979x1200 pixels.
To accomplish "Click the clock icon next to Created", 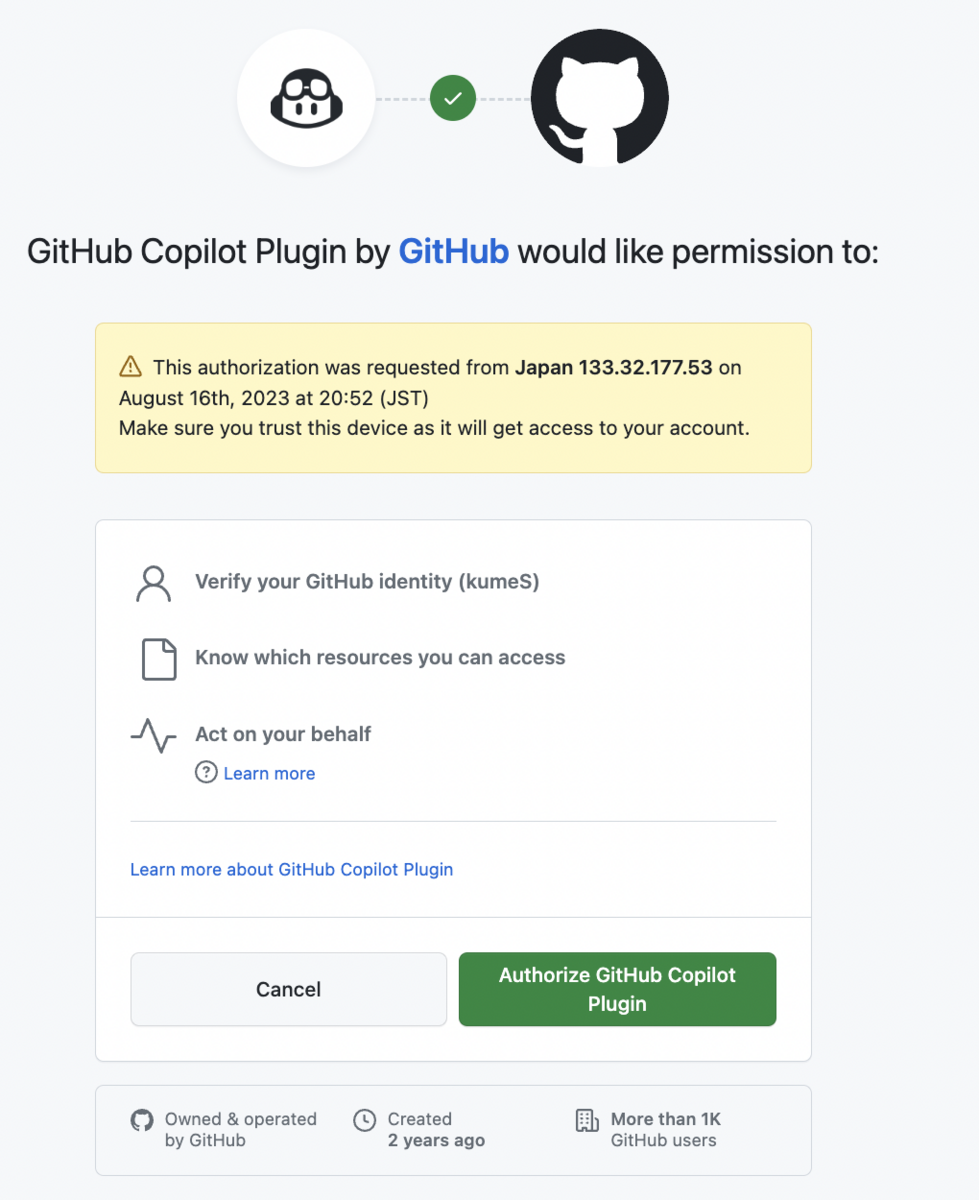I will pos(365,1120).
